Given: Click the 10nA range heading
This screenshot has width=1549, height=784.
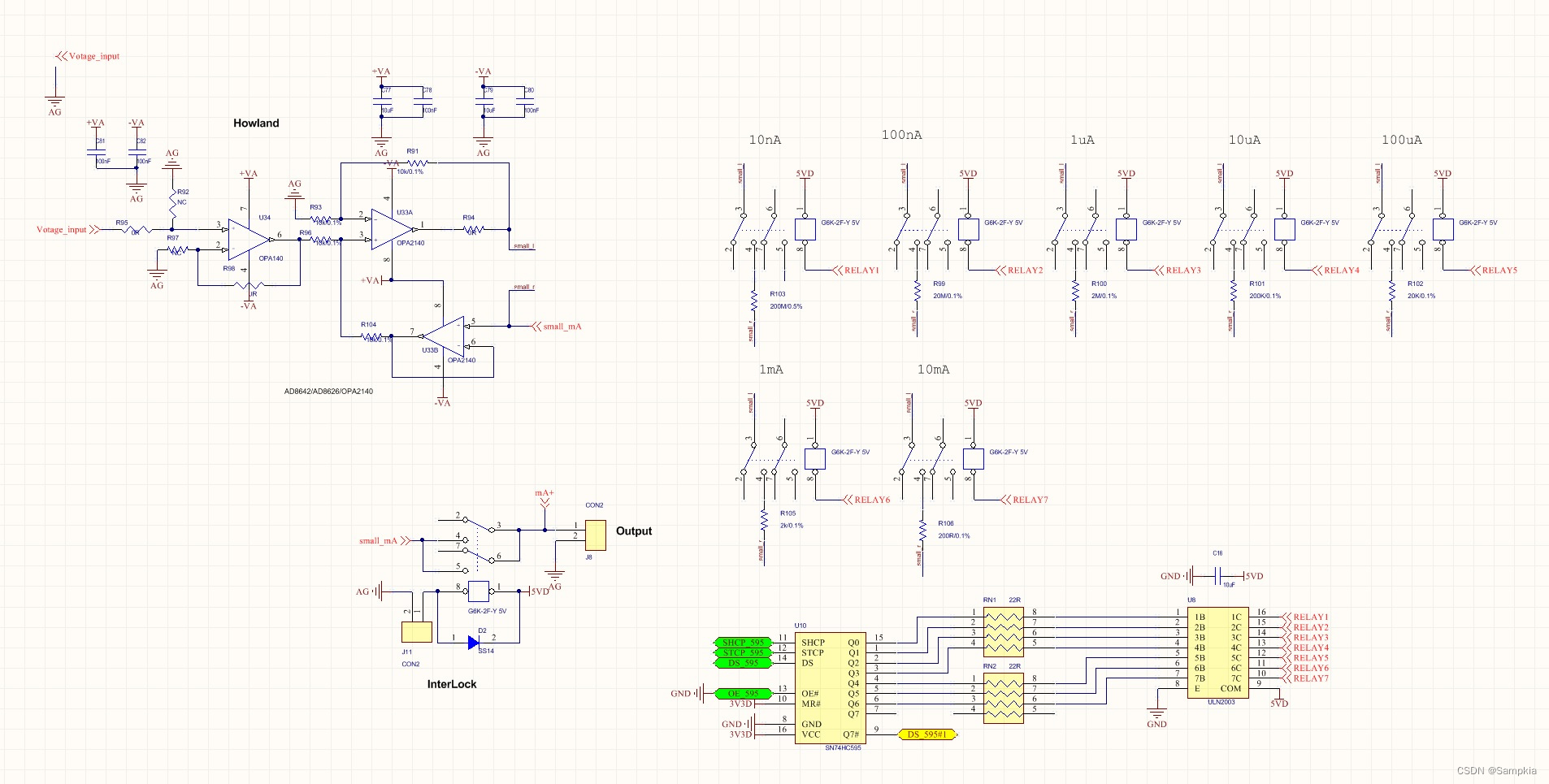Looking at the screenshot, I should [x=765, y=140].
